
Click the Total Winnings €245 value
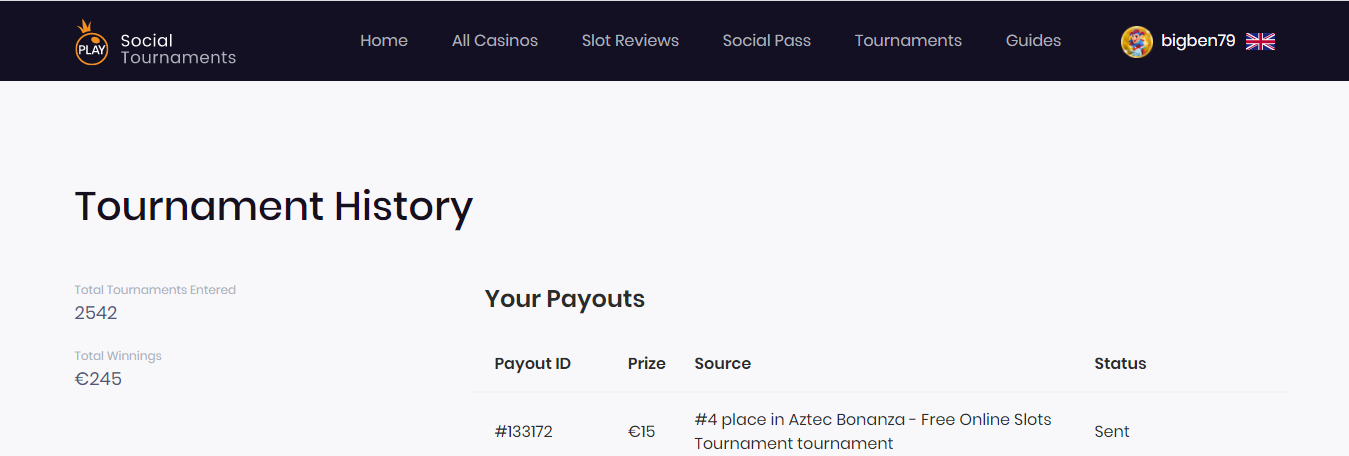pyautogui.click(x=98, y=379)
